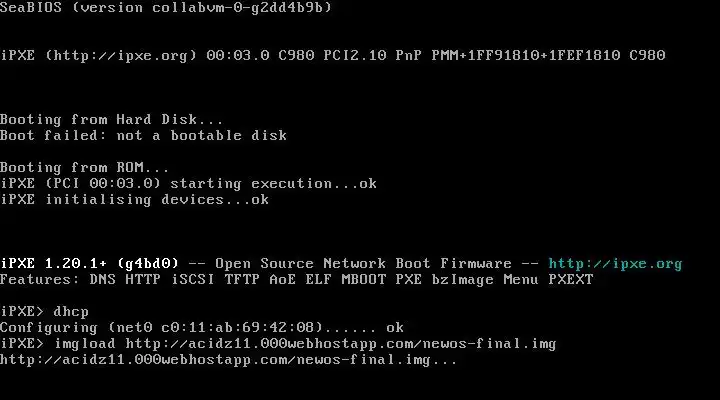
Task: Click the imgload command URL
Action: click(x=340, y=344)
